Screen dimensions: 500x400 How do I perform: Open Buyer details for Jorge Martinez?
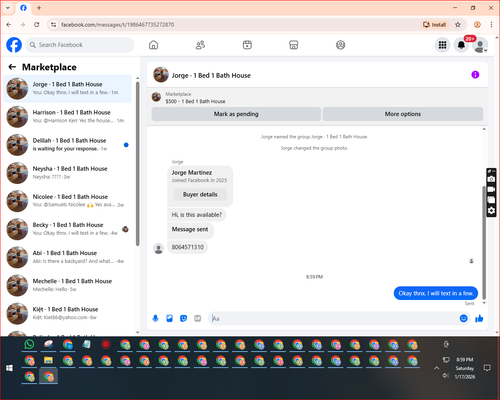pos(200,194)
